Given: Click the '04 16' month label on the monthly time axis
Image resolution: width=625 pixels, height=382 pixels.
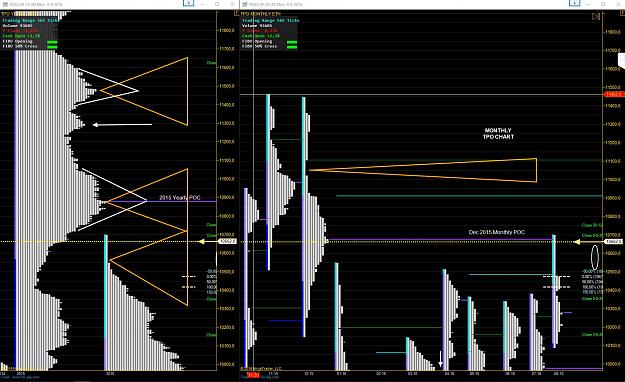Looking at the screenshot, I should click(x=450, y=374).
